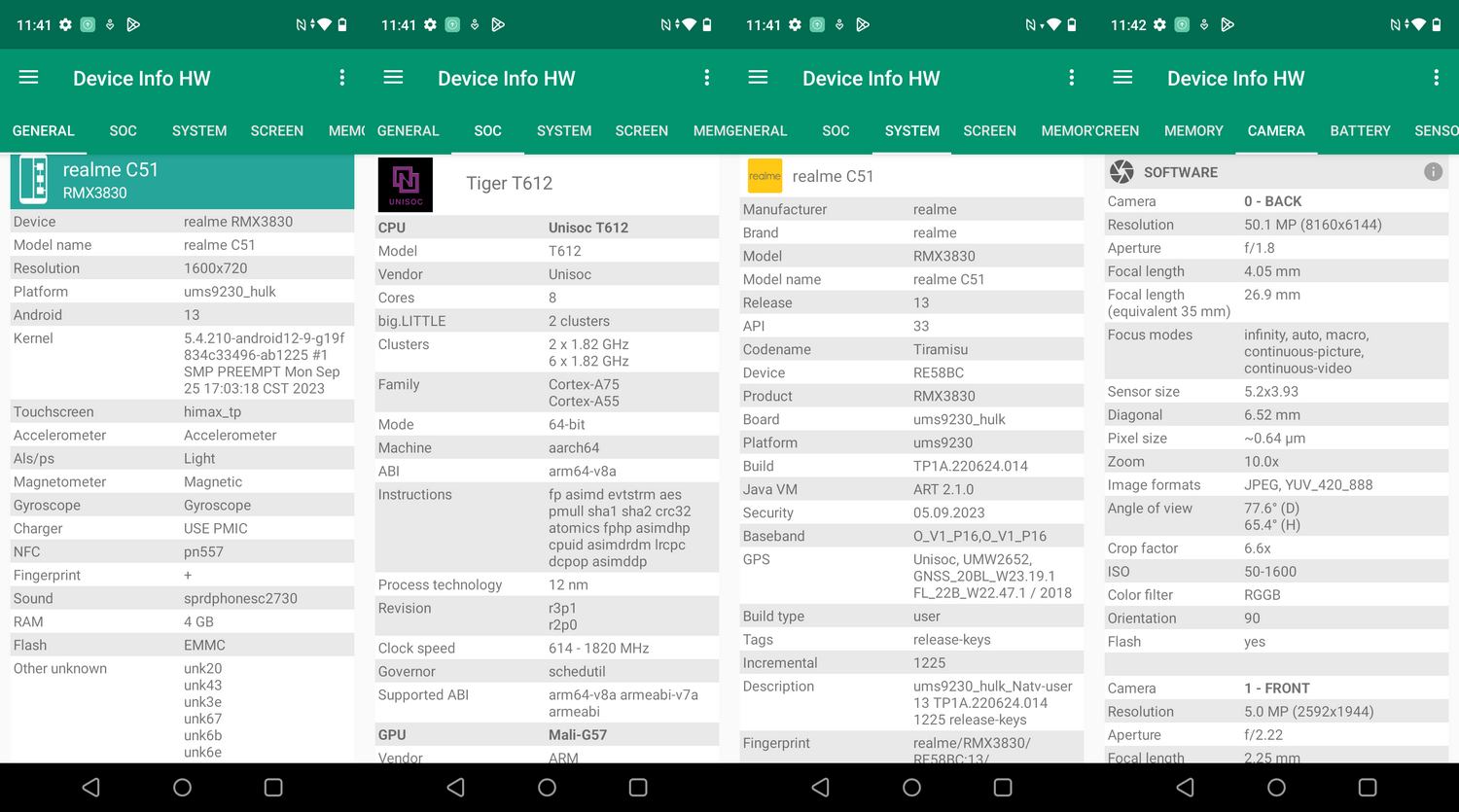The width and height of the screenshot is (1459, 812).
Task: Open hamburger menu on the GENERAL tab screen
Action: coord(28,77)
